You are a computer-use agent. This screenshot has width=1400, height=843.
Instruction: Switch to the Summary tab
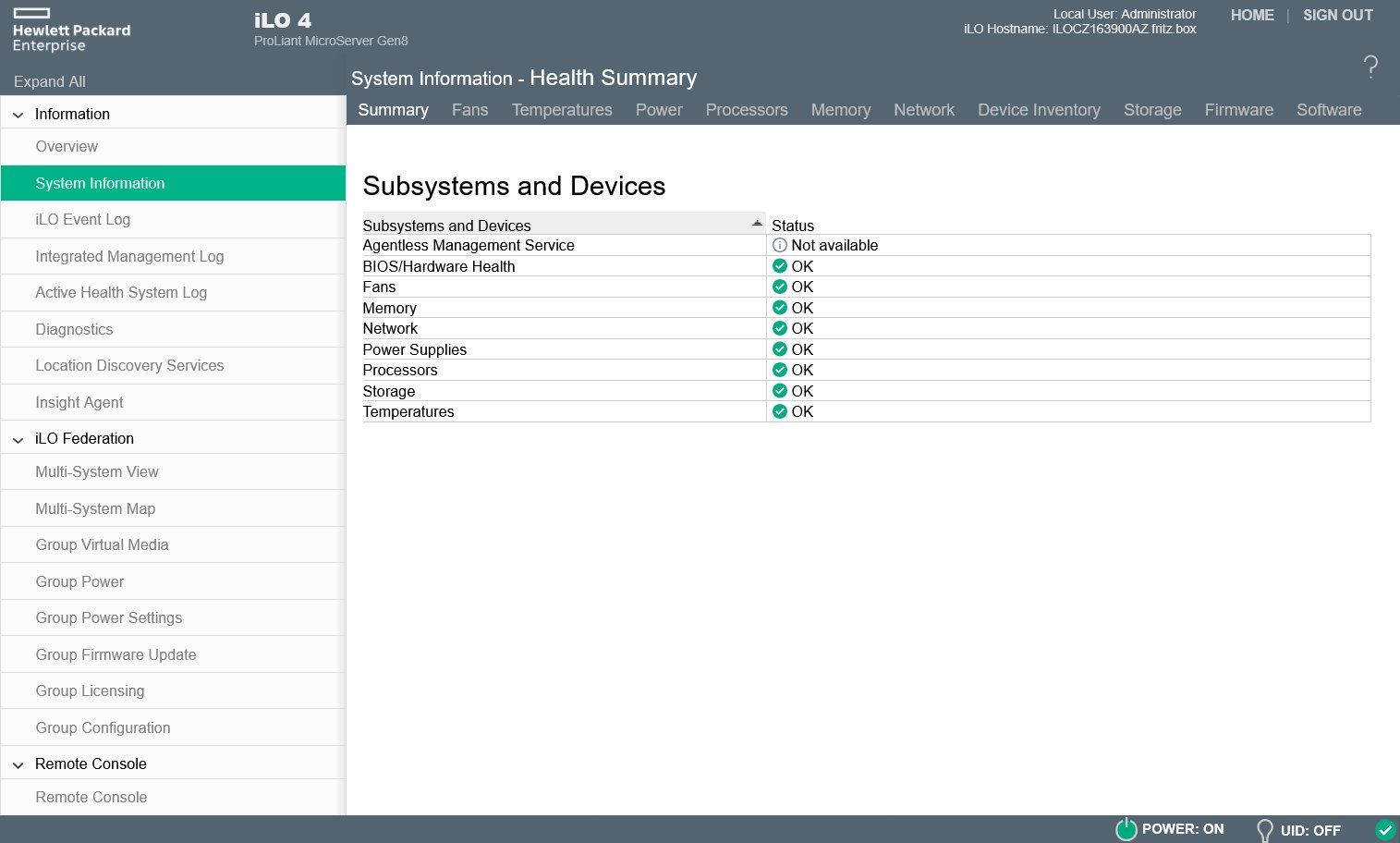click(393, 110)
